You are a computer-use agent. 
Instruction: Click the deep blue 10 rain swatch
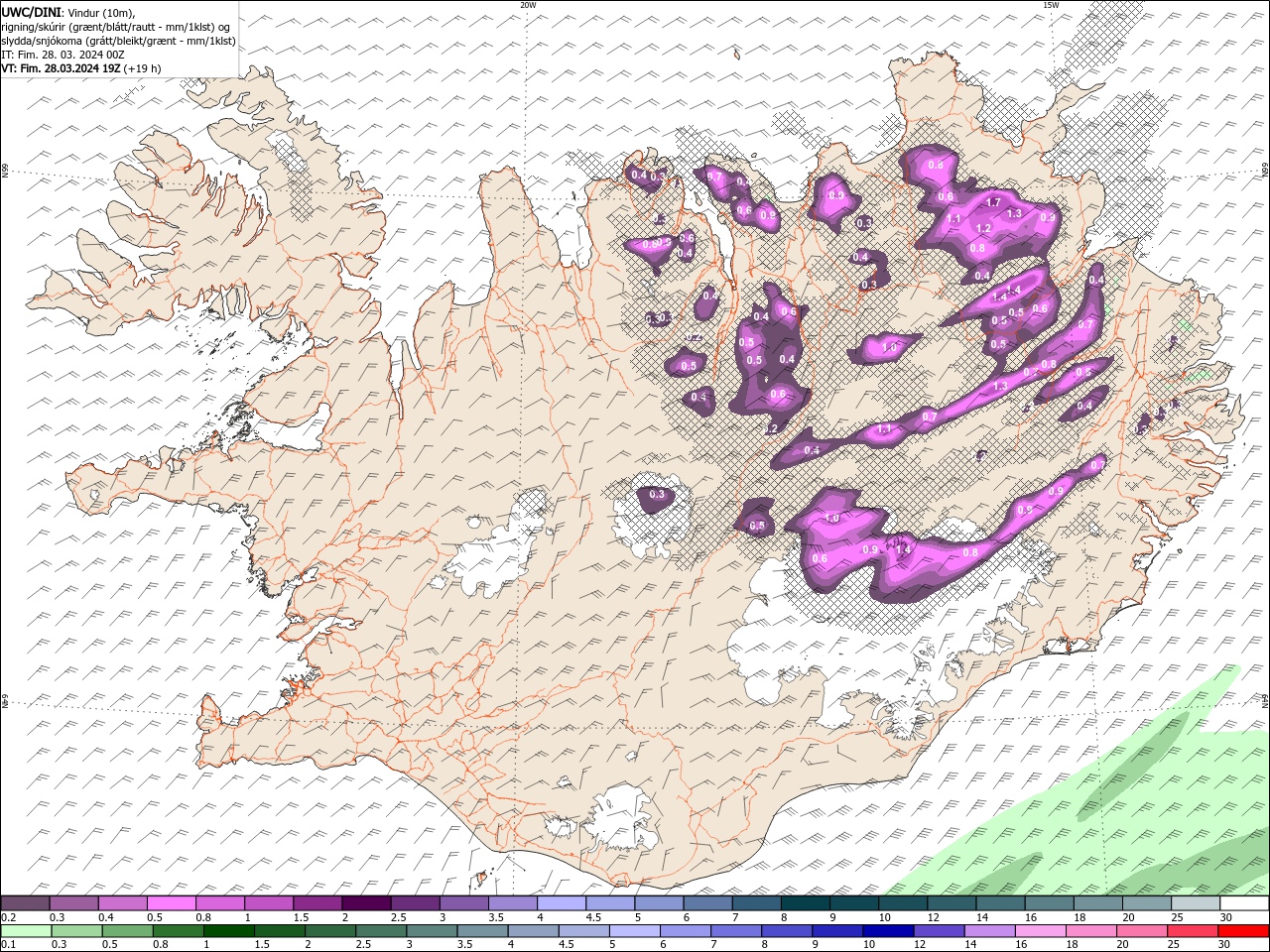886,931
